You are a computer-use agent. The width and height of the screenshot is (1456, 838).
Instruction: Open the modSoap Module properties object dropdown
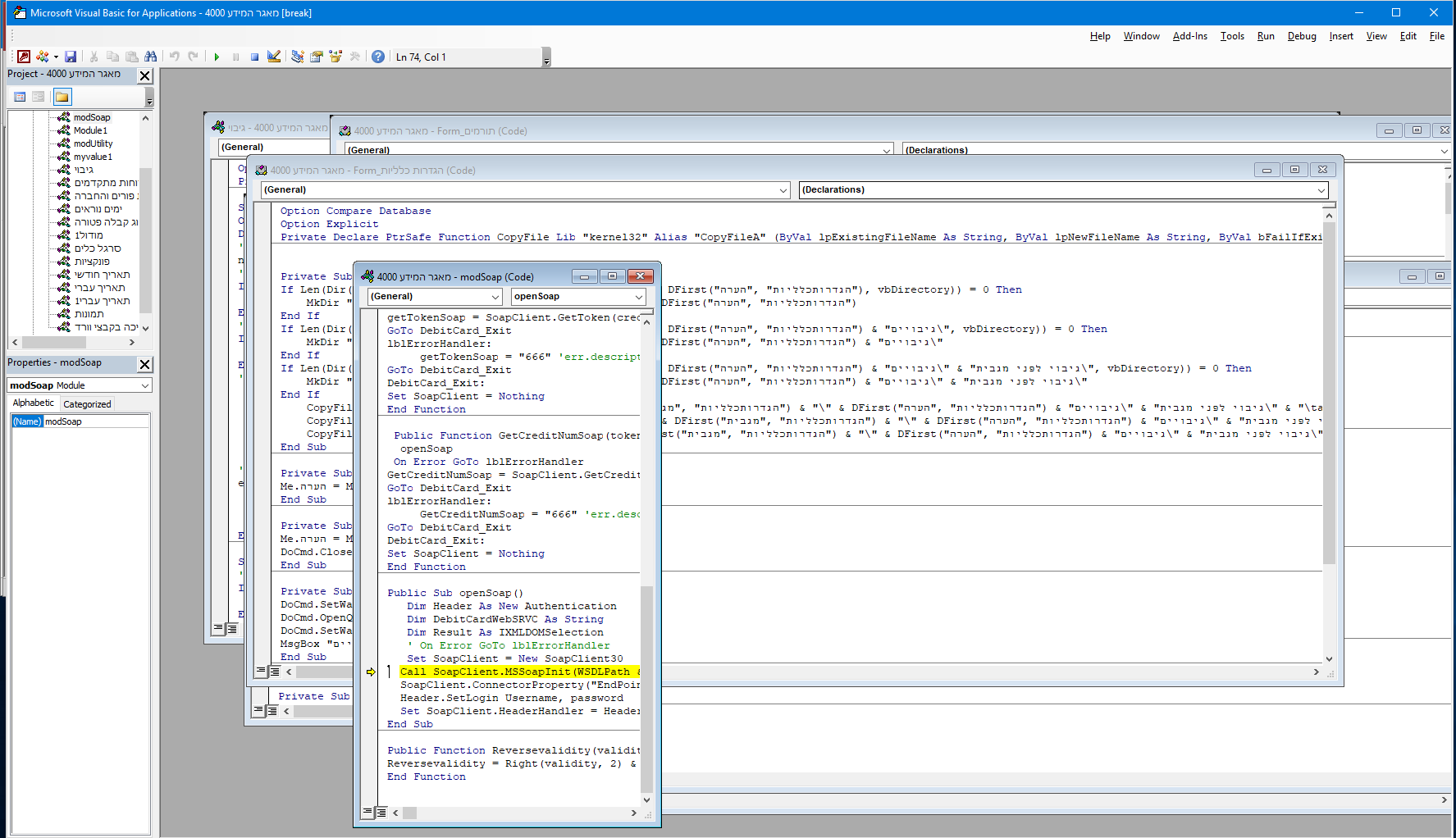tap(145, 385)
